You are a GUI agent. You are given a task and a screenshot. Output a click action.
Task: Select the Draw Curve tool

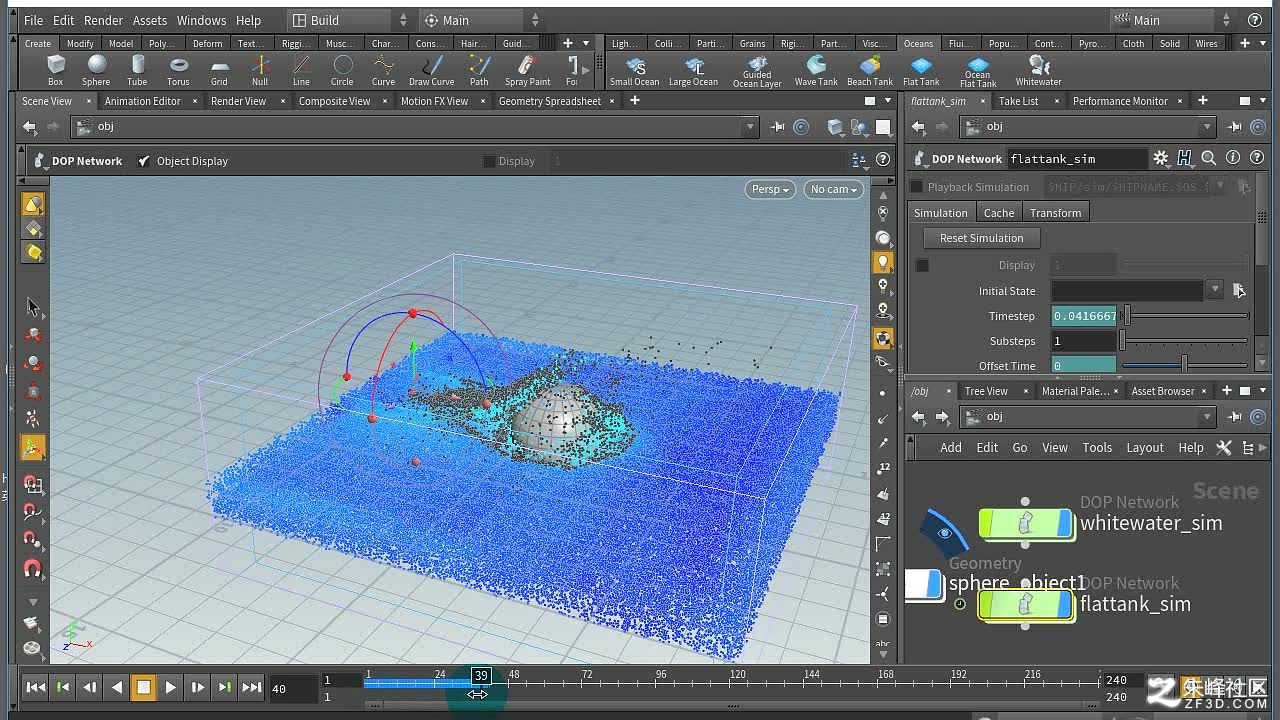431,70
